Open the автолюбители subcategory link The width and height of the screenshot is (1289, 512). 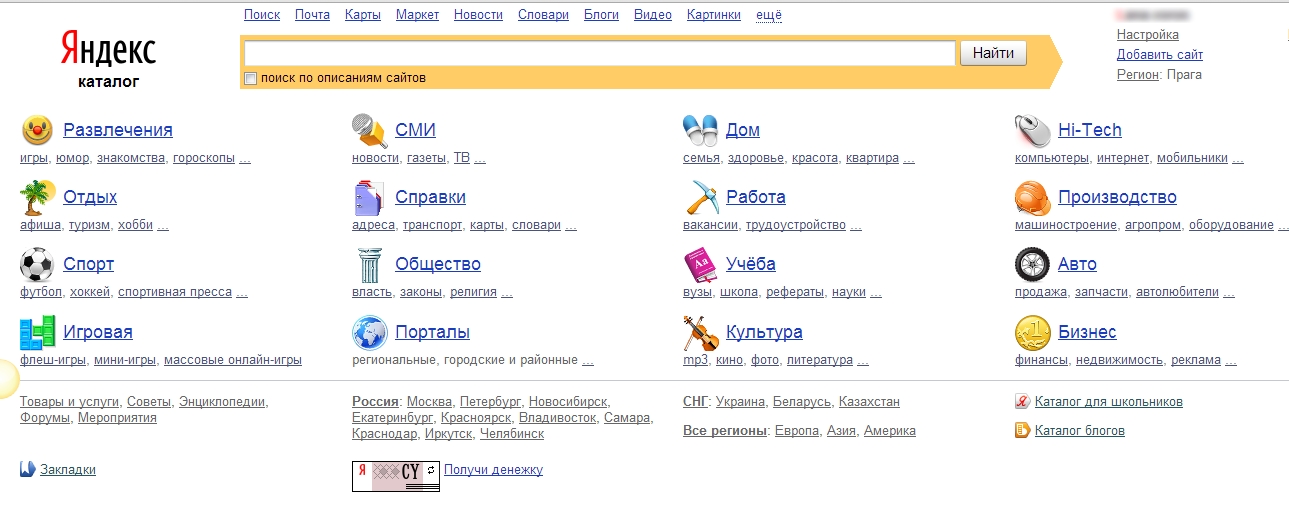(1176, 293)
